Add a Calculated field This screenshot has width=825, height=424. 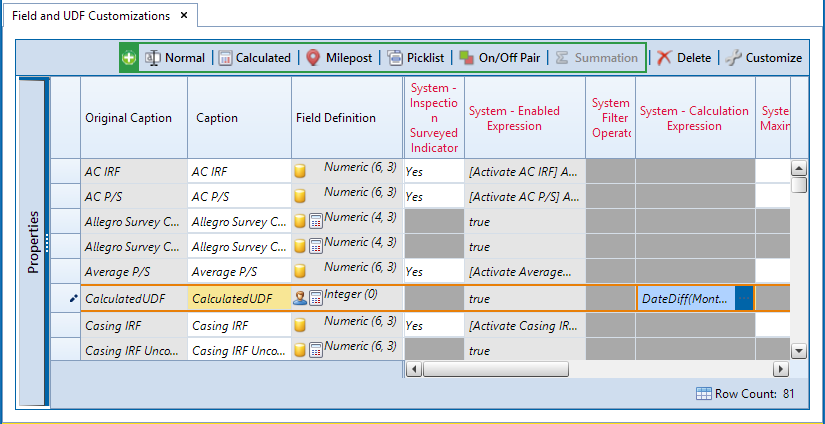click(x=255, y=58)
